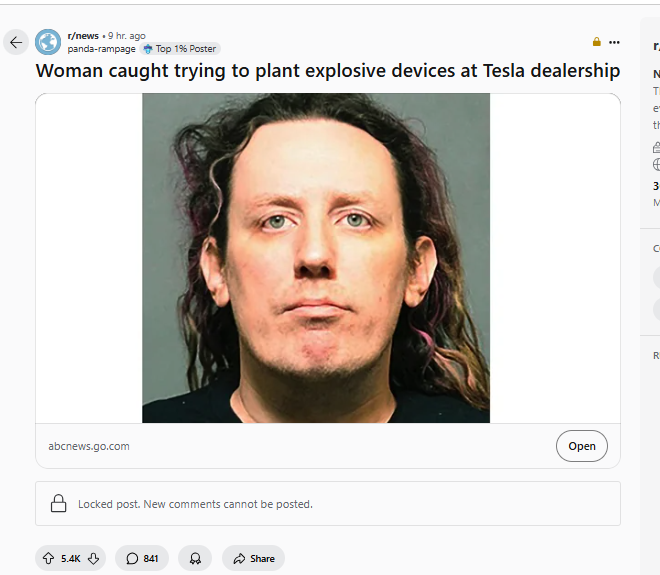
Task: Share the post using Share button
Action: [253, 558]
